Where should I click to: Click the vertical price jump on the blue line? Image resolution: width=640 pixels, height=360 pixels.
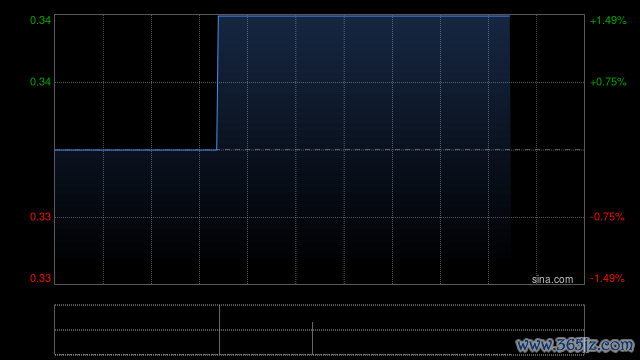218,83
